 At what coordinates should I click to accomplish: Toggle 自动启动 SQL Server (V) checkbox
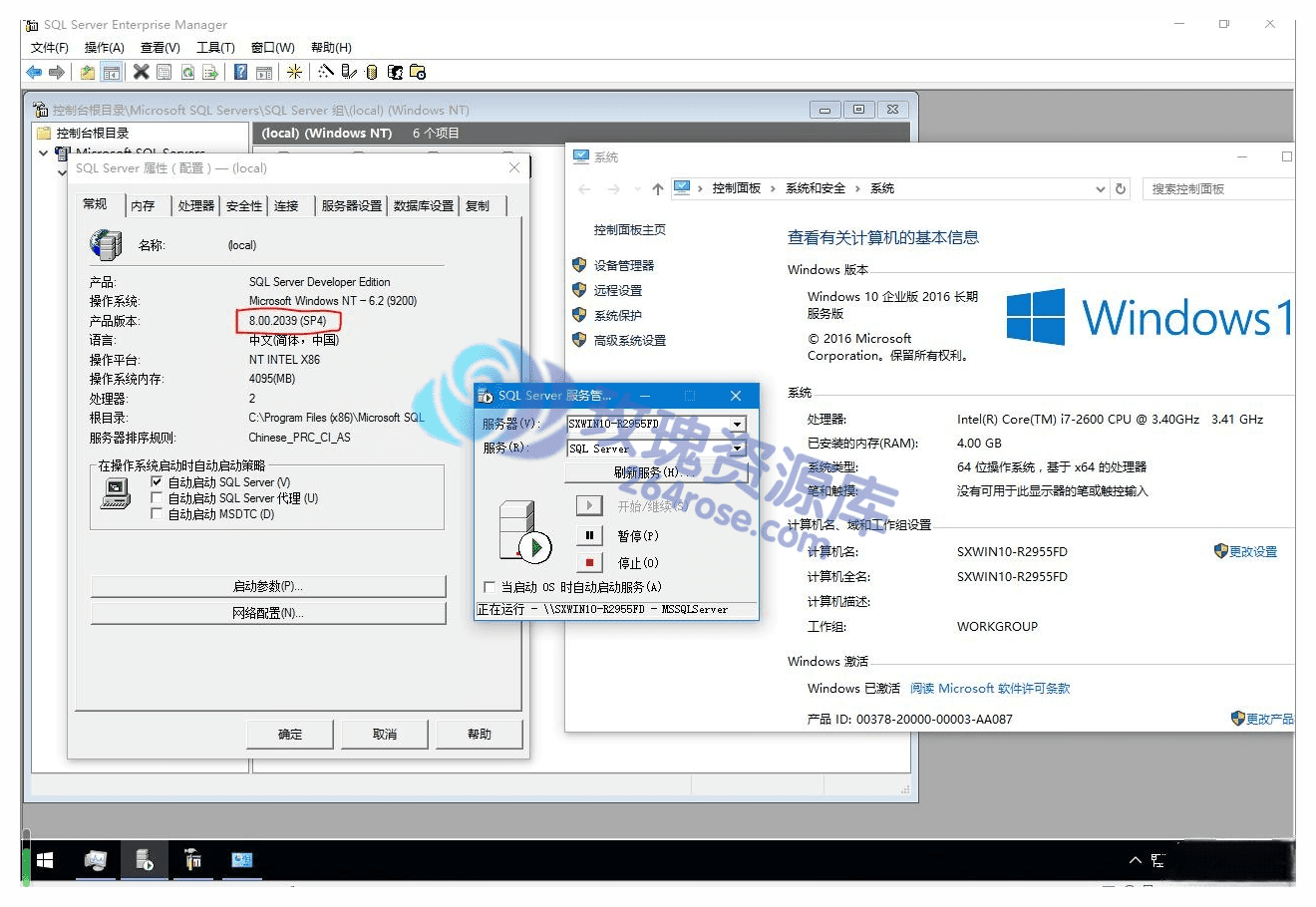156,481
